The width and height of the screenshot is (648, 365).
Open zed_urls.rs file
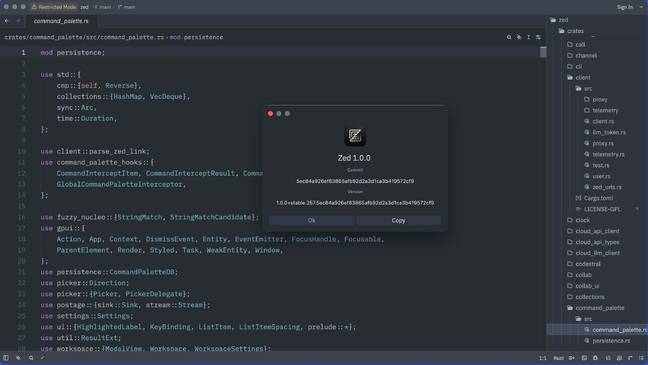(x=603, y=187)
